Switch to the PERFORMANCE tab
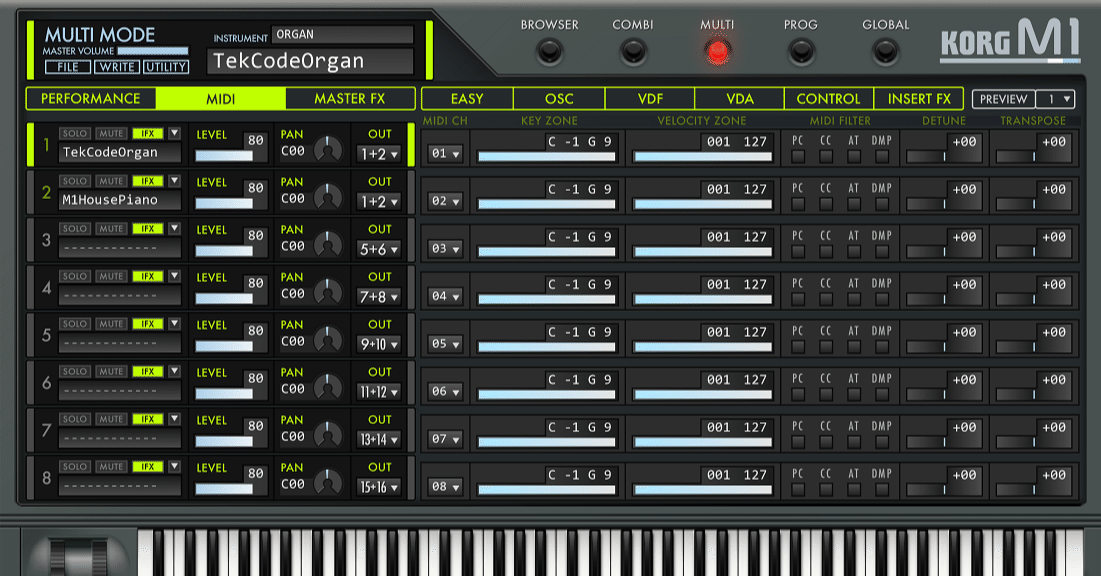1101x576 pixels. click(91, 99)
